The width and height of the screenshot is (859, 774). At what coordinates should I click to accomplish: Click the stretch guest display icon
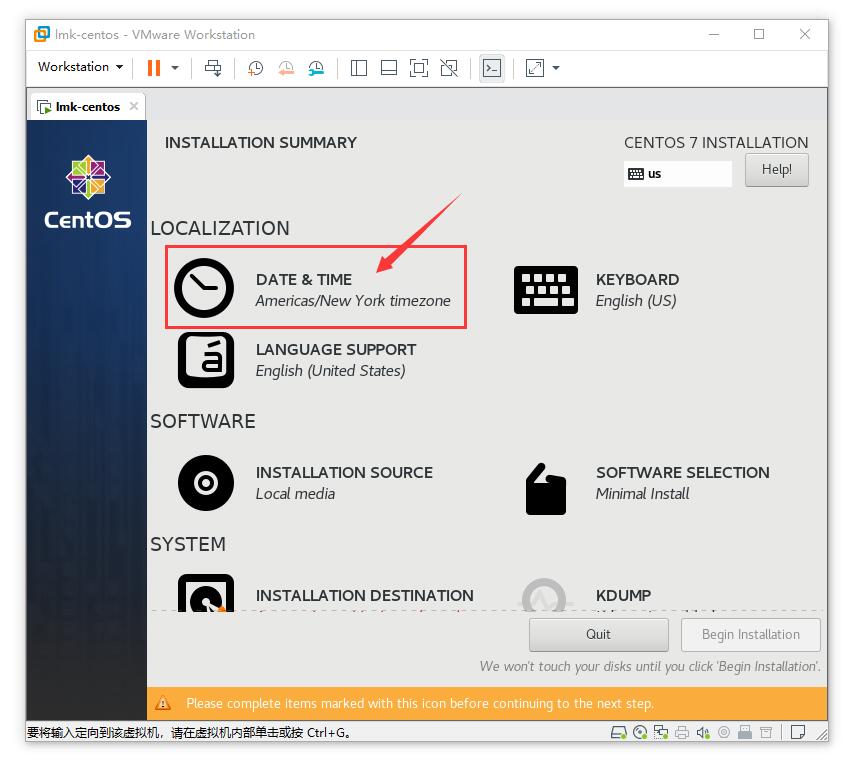[x=535, y=68]
